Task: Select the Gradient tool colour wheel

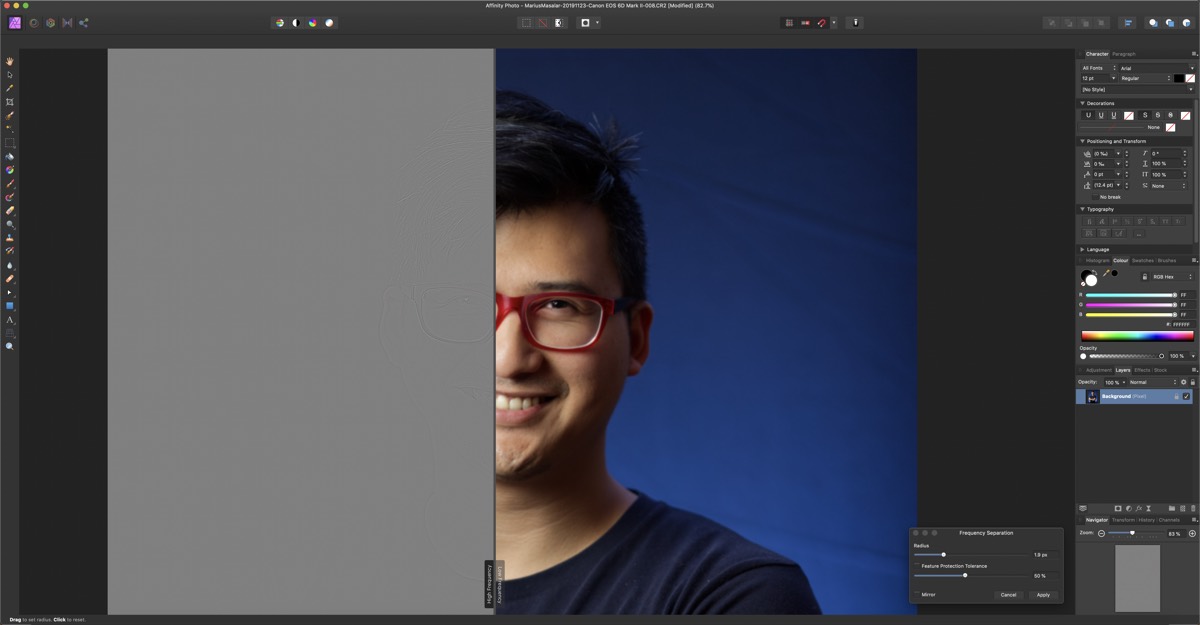Action: (x=10, y=170)
